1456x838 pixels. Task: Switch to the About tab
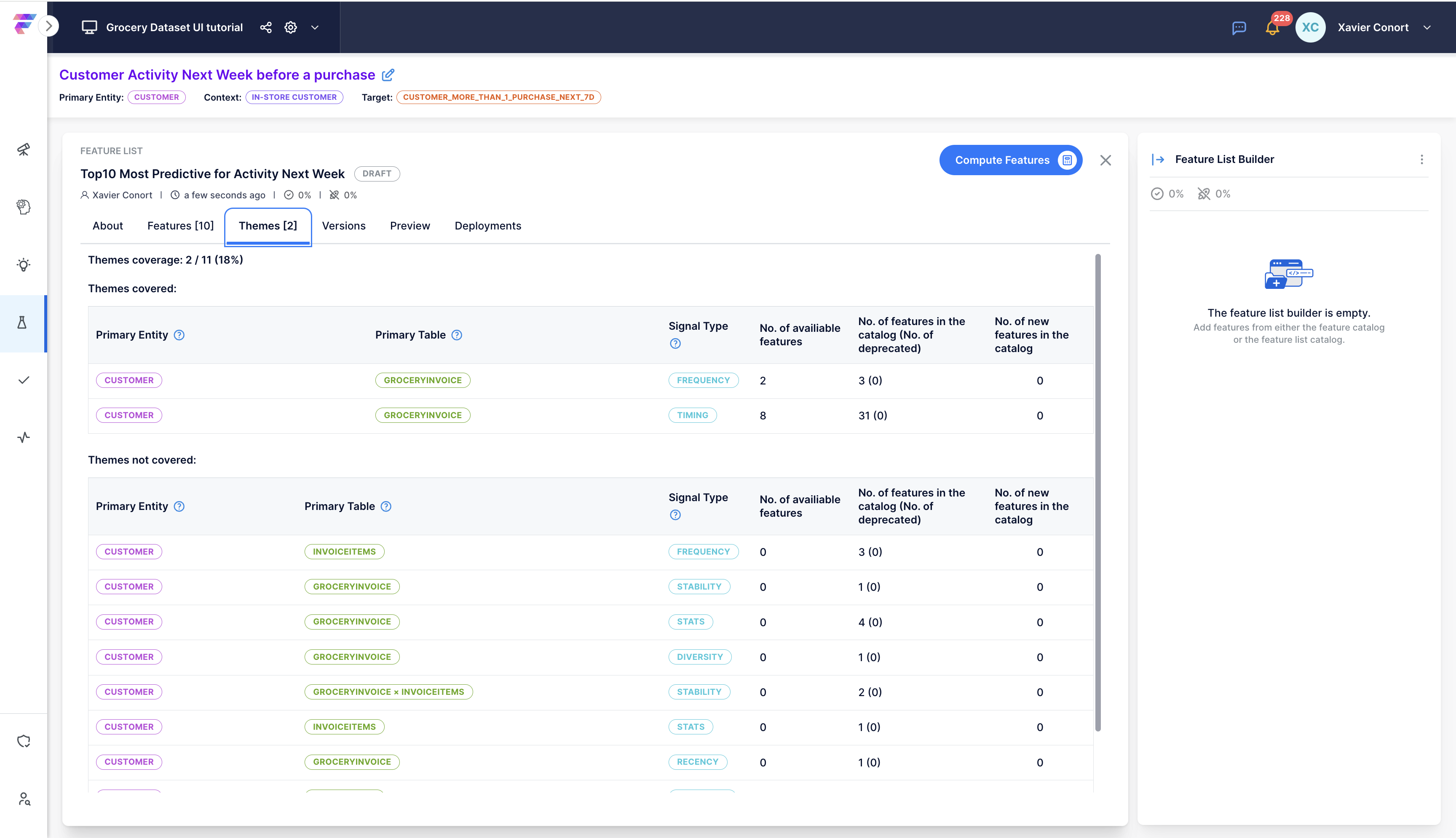108,226
